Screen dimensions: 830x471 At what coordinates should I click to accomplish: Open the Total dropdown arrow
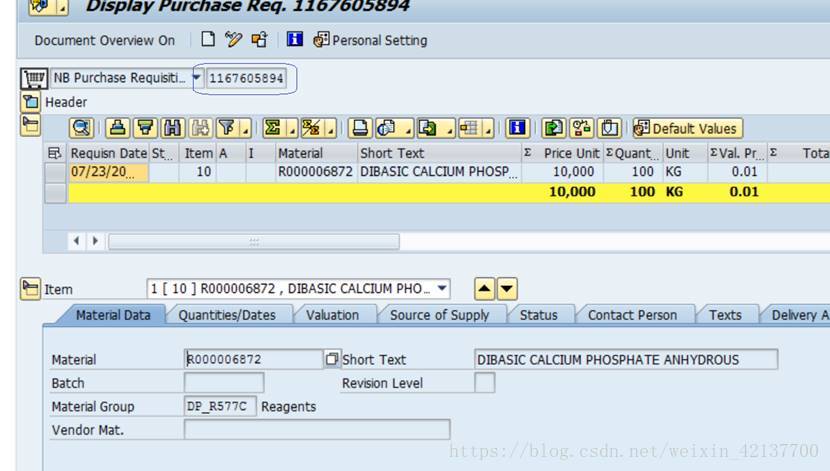coord(292,129)
